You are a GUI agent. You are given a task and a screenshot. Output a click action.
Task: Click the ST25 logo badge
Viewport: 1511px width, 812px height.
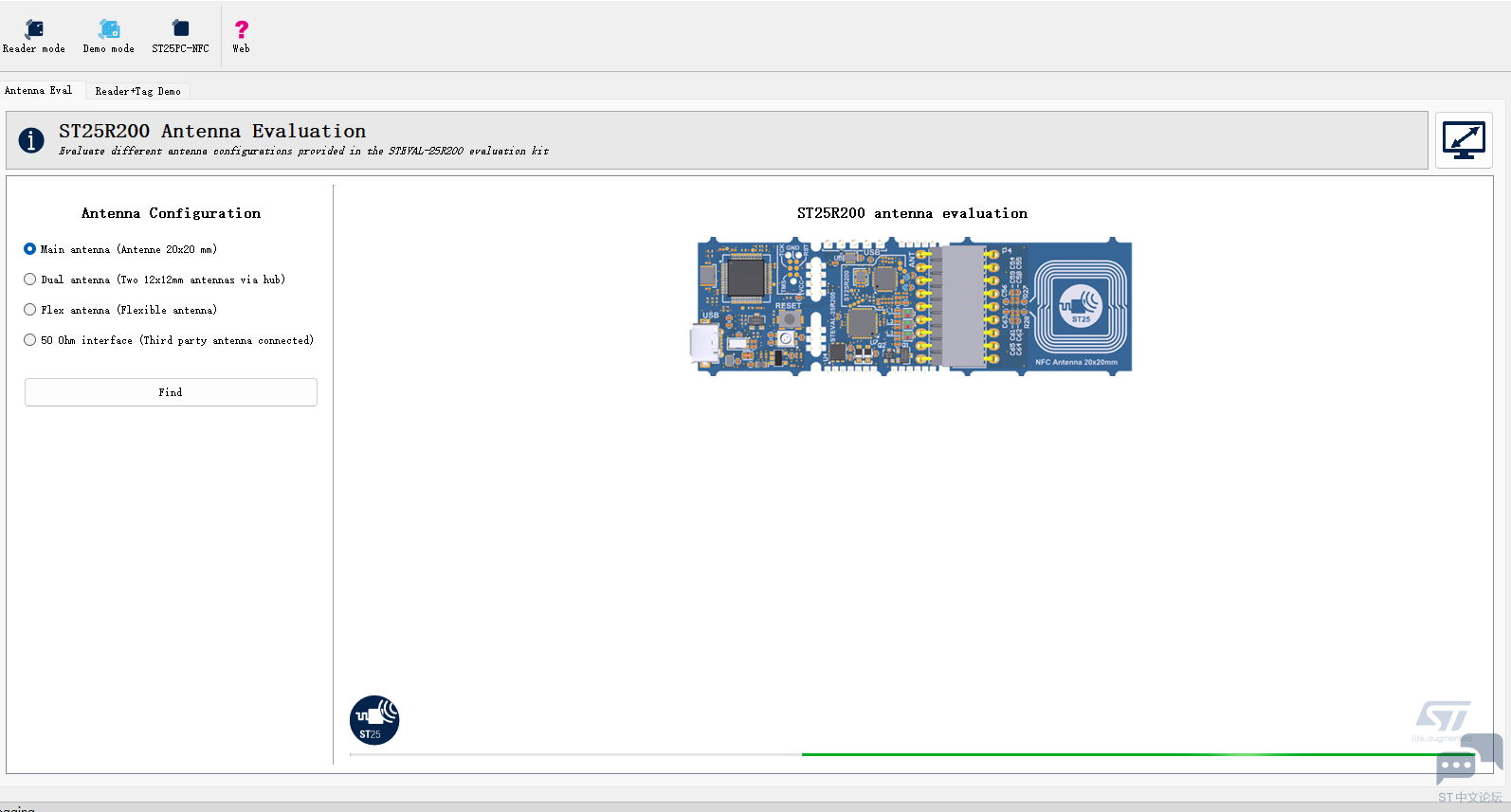(x=374, y=720)
